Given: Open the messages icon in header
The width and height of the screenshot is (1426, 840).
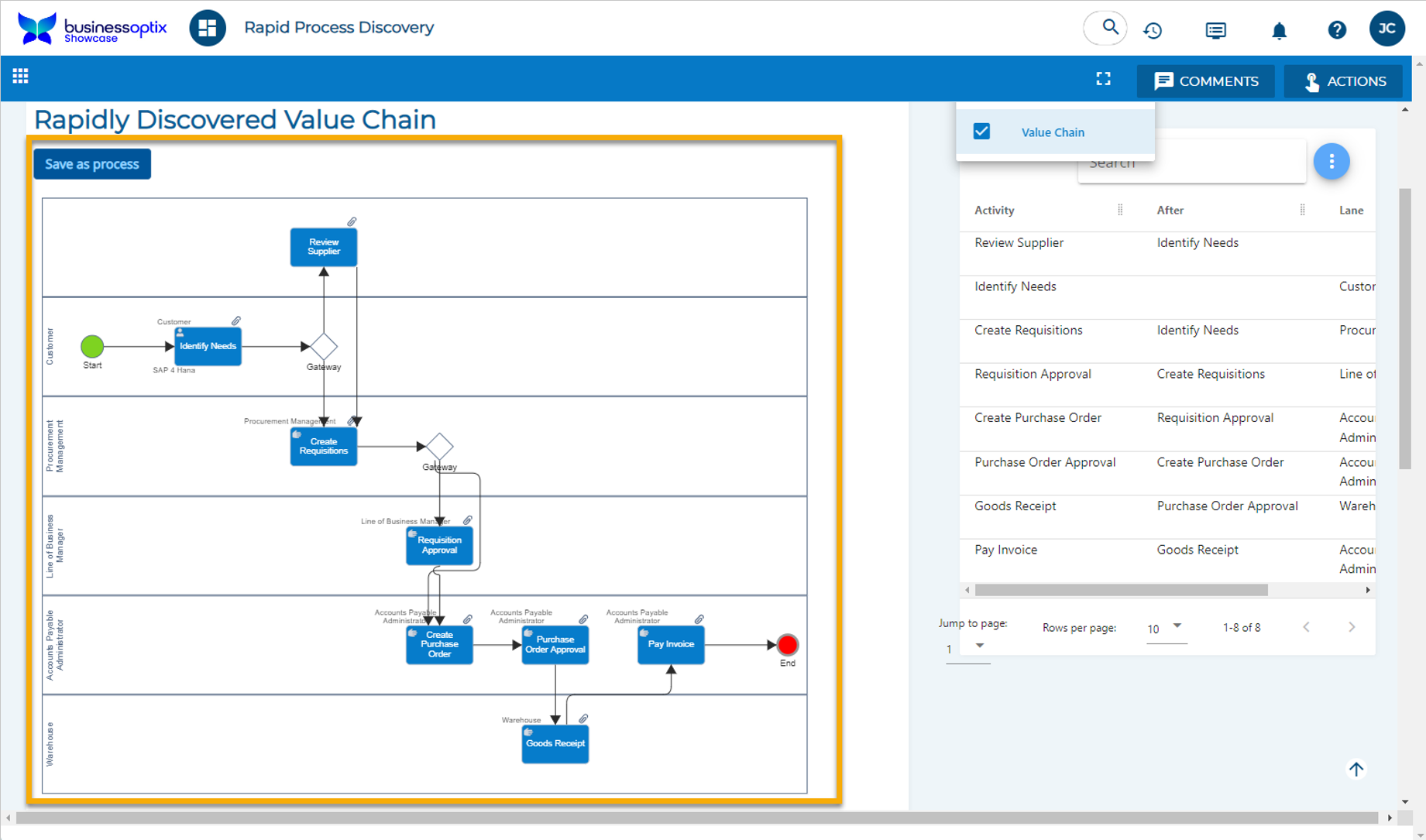Looking at the screenshot, I should pos(1215,30).
